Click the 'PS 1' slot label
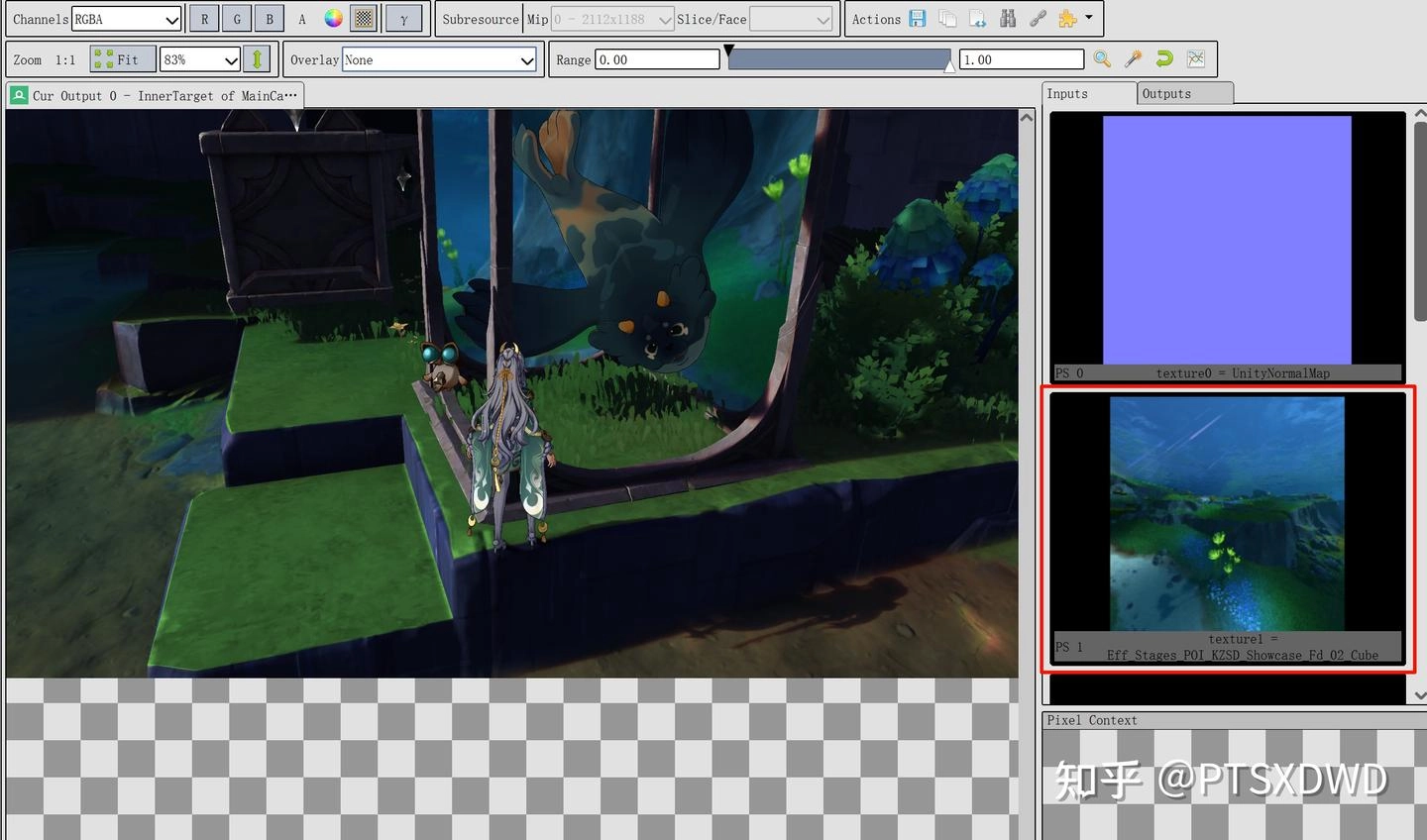Viewport: 1427px width, 840px height. coord(1069,647)
